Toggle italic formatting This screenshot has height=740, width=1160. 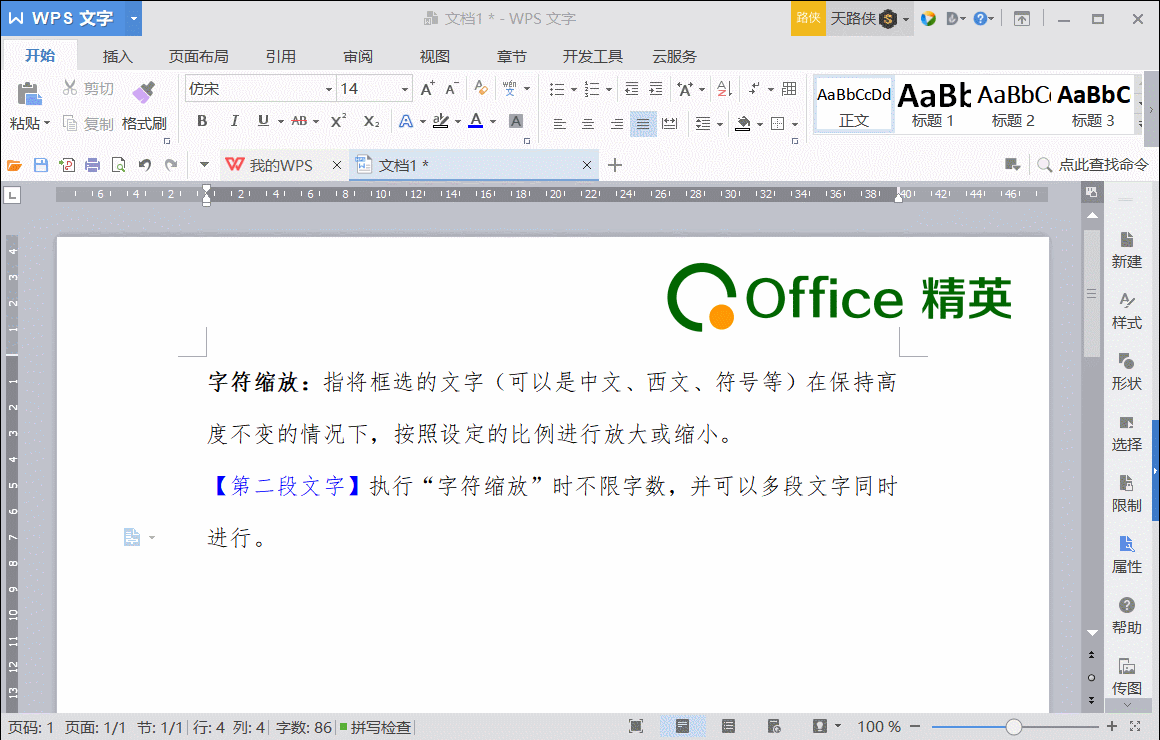point(234,121)
